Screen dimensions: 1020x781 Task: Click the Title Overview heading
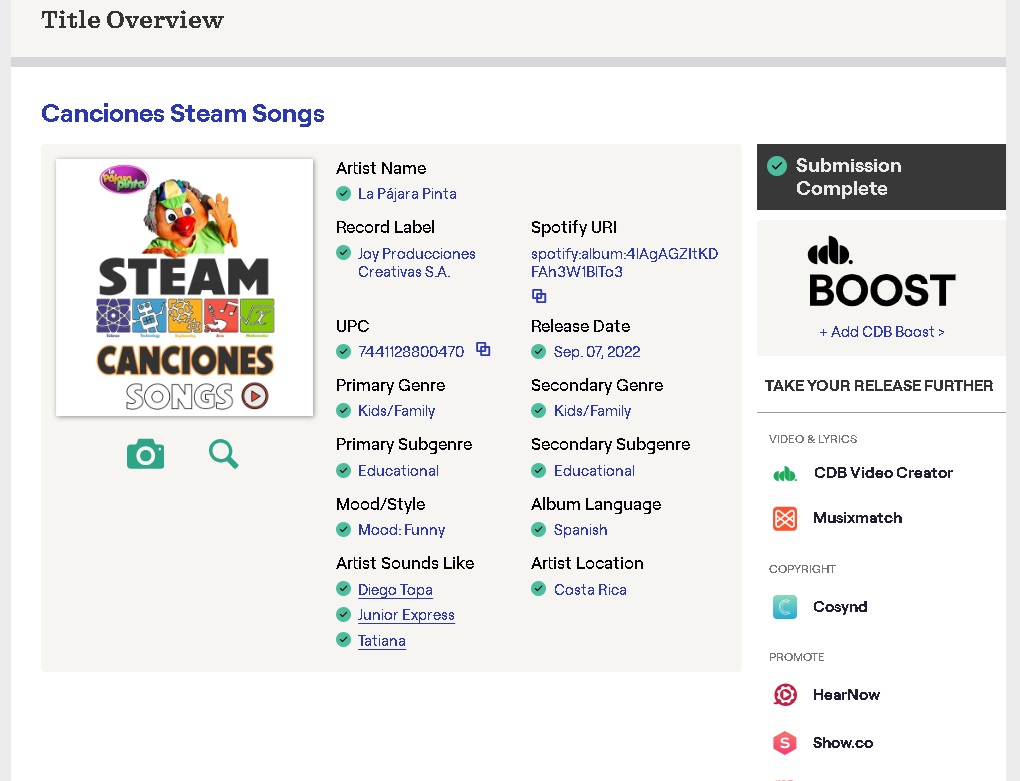[x=133, y=20]
